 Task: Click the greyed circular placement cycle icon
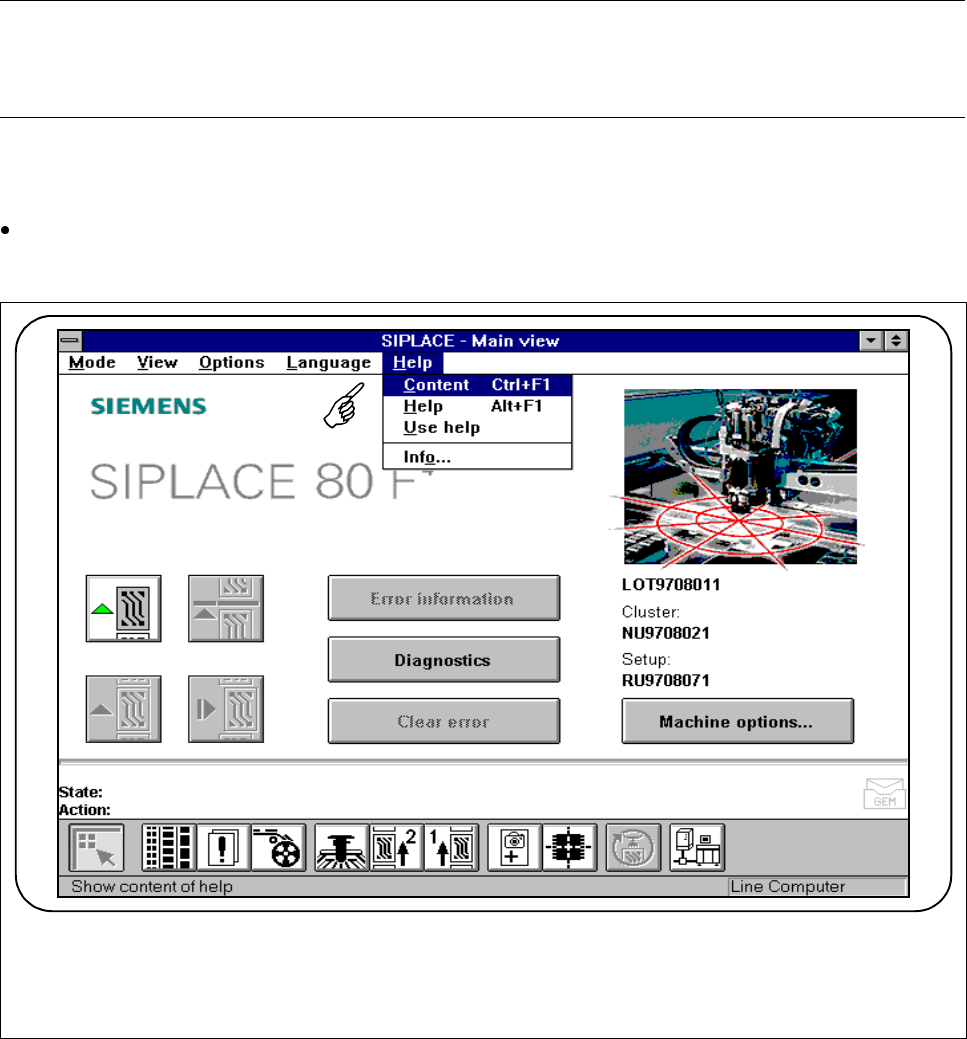click(x=633, y=848)
